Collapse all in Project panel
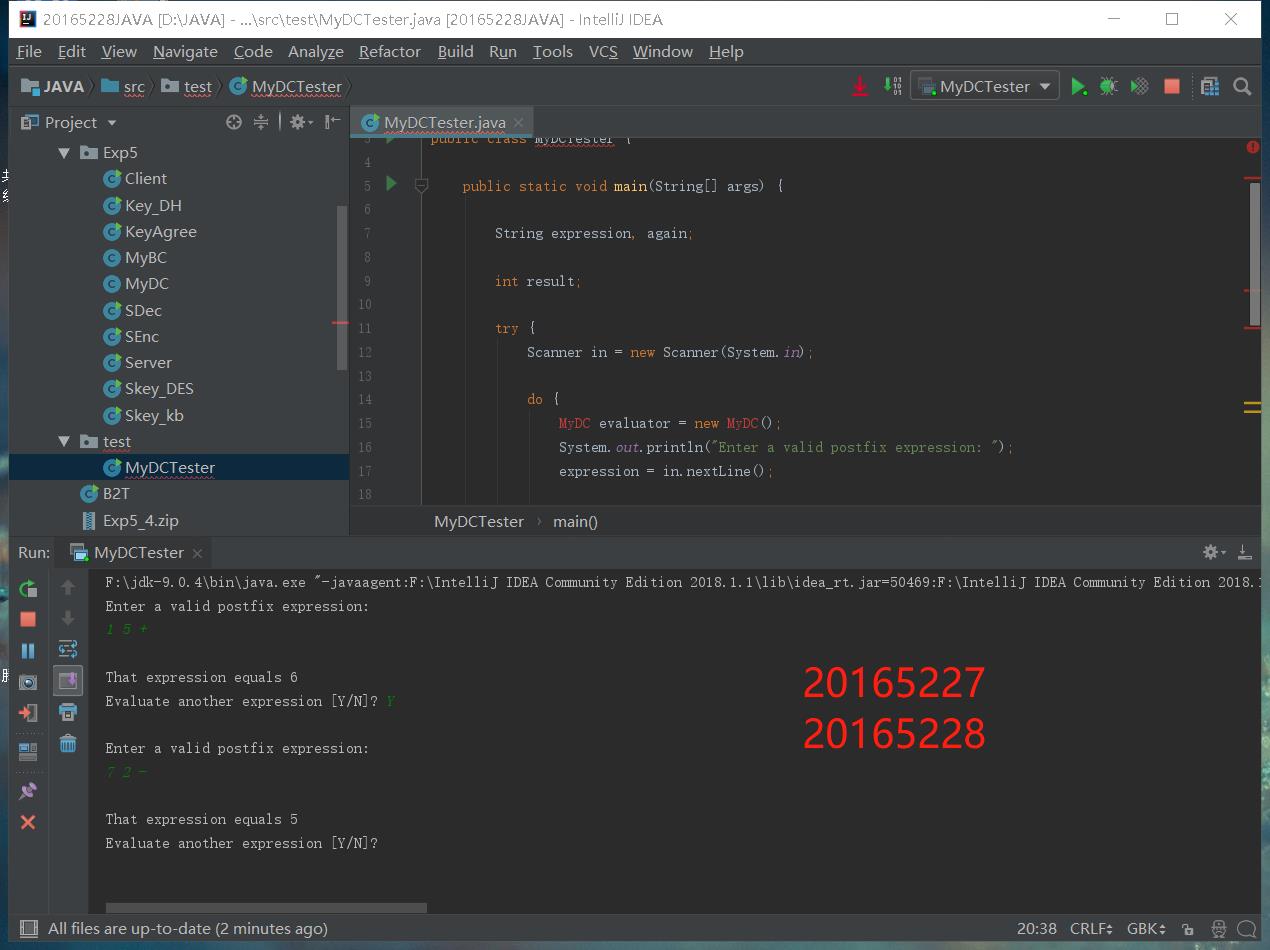Image resolution: width=1270 pixels, height=950 pixels. [x=261, y=122]
